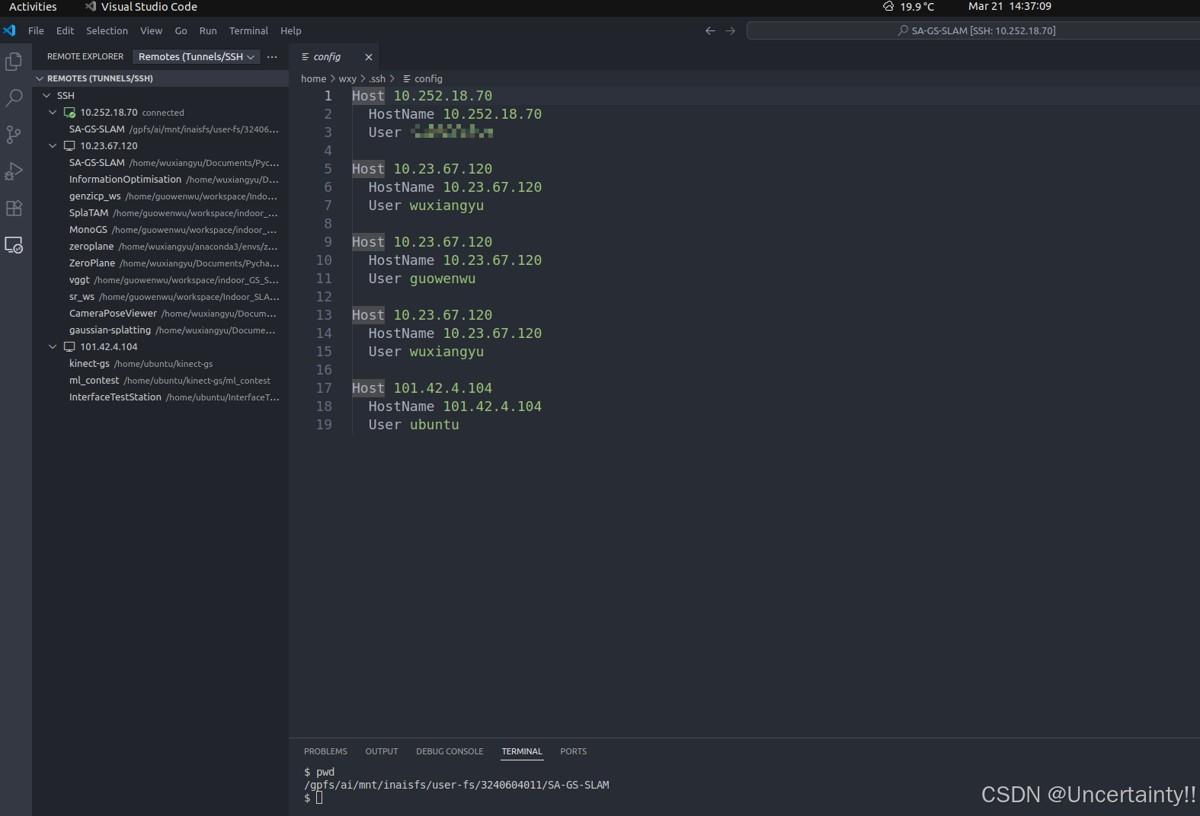Viewport: 1200px width, 816px height.
Task: Collapse the SSH tree section
Action: 46,96
